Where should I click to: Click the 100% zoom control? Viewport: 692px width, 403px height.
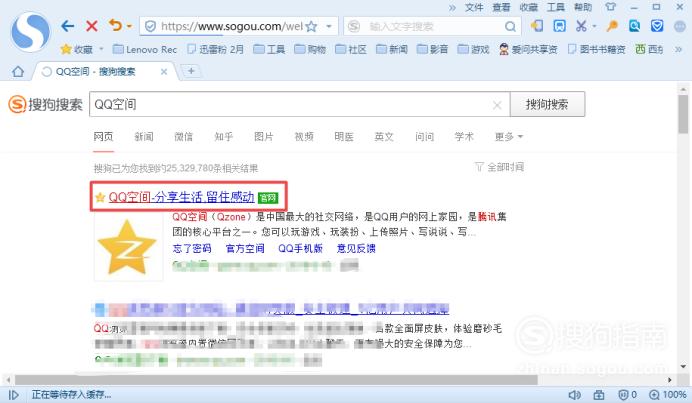(x=668, y=395)
